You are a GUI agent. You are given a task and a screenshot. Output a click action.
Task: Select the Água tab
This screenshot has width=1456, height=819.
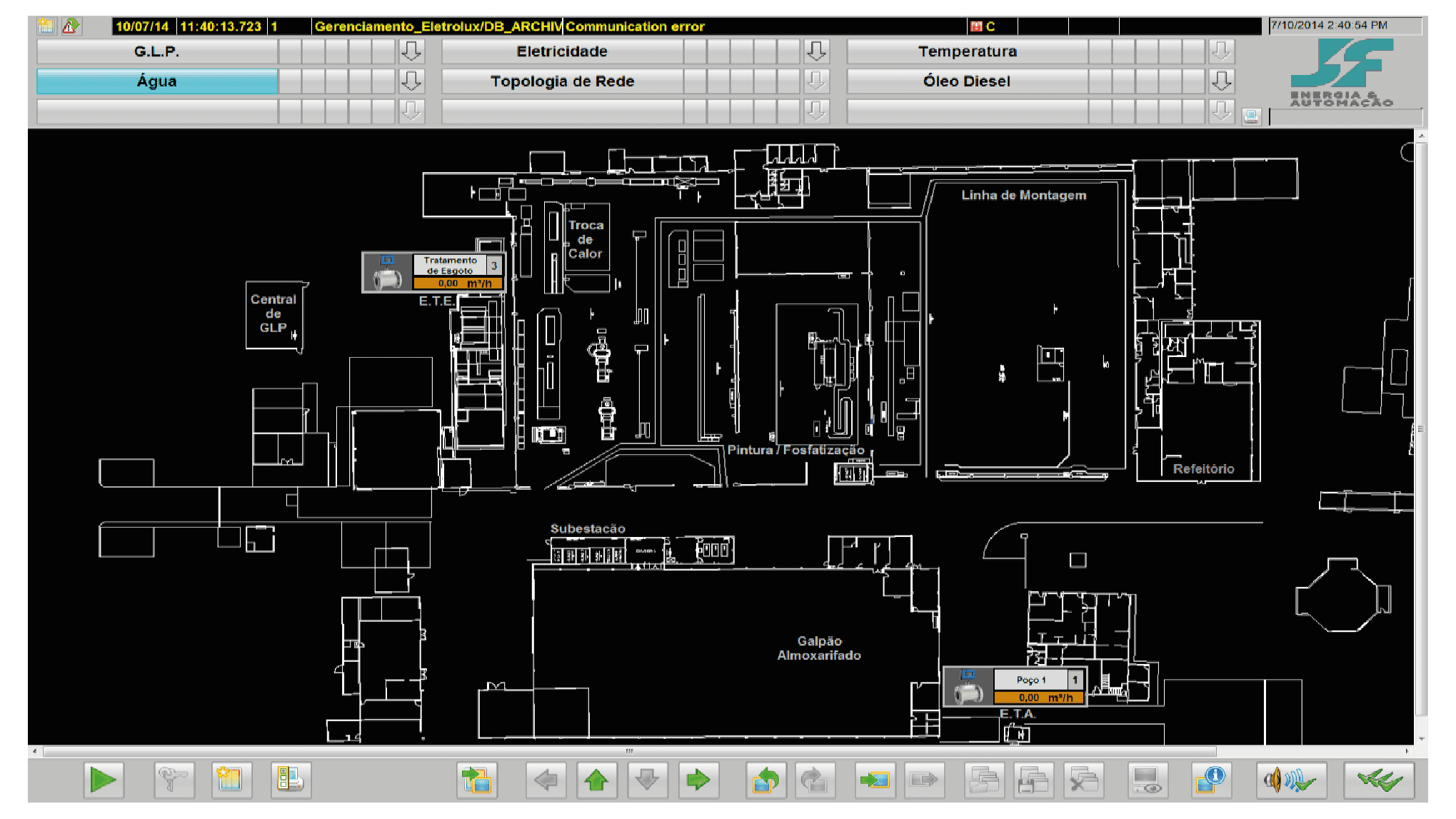157,81
